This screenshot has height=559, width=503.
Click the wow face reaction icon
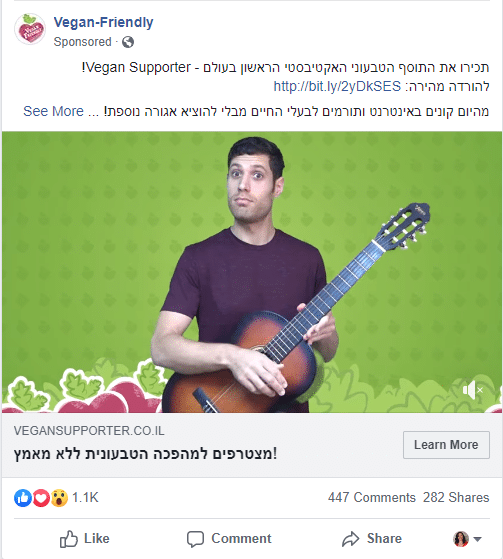pyautogui.click(x=59, y=498)
